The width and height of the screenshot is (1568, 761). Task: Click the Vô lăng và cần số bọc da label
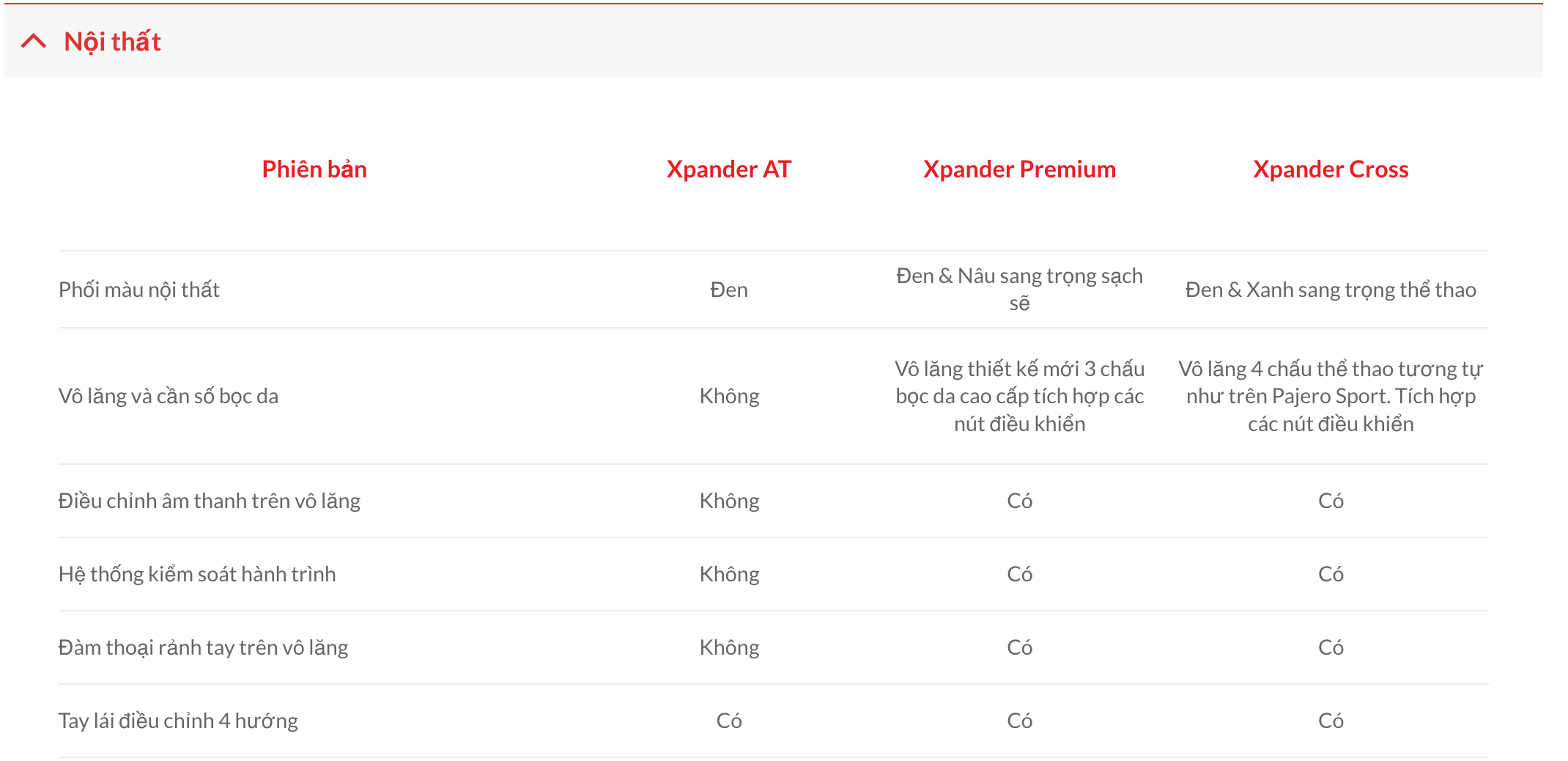click(169, 396)
